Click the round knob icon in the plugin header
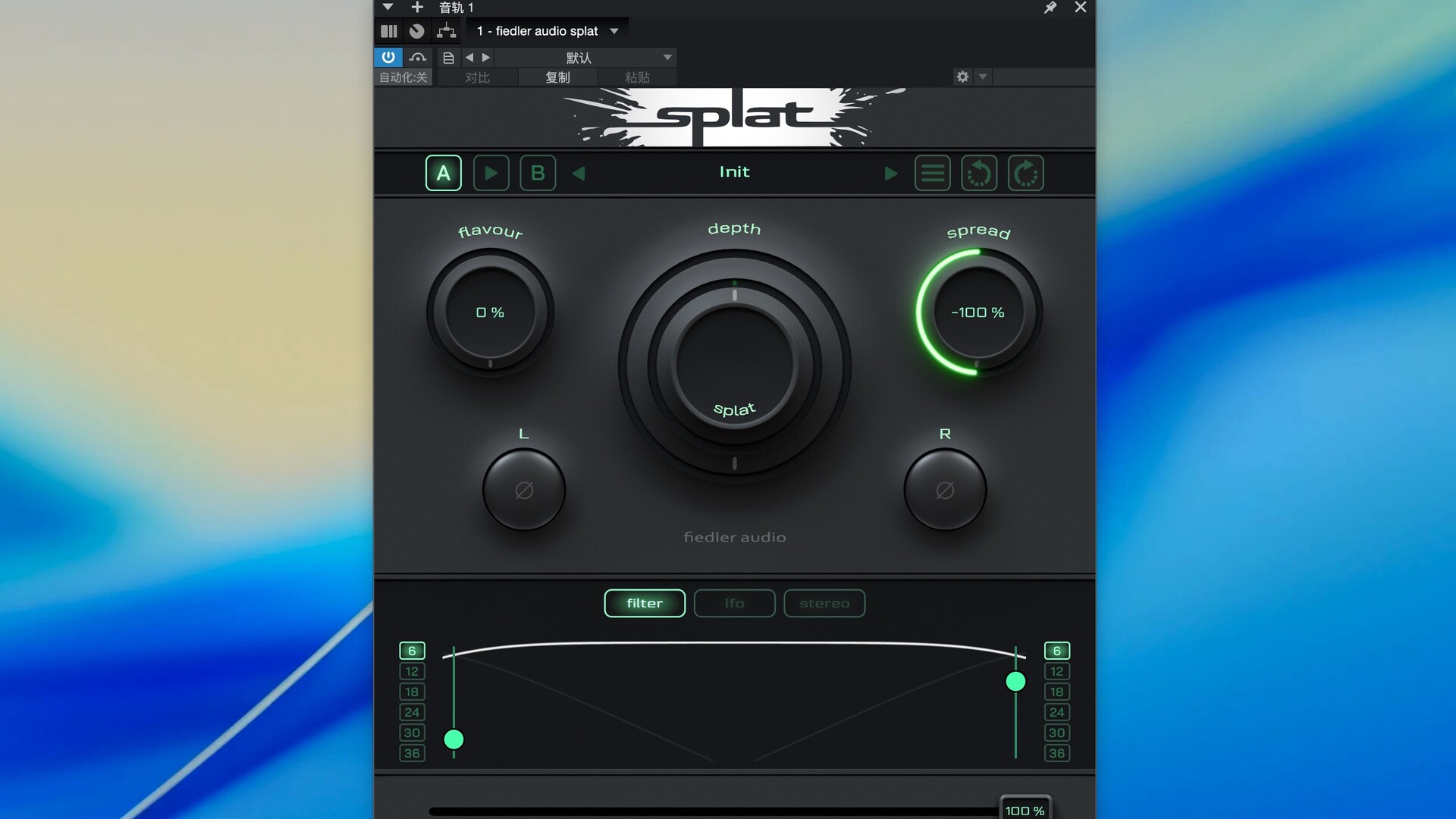1456x819 pixels. (x=416, y=31)
